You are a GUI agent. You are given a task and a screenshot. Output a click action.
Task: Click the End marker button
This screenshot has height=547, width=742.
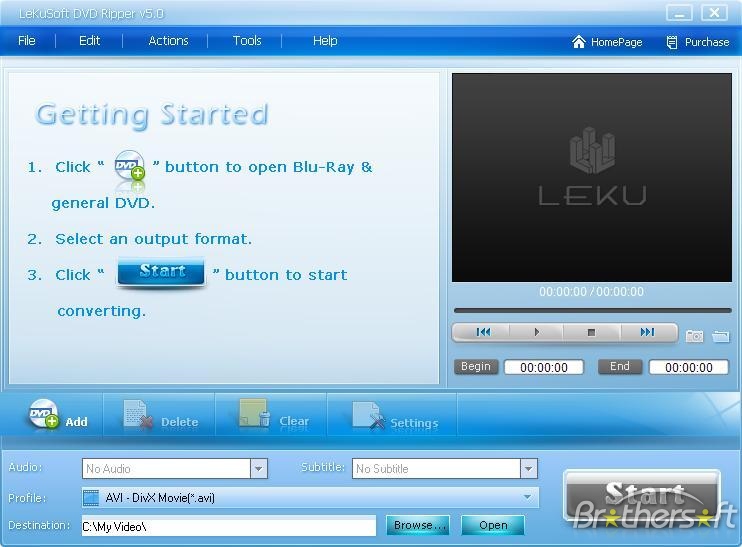619,367
